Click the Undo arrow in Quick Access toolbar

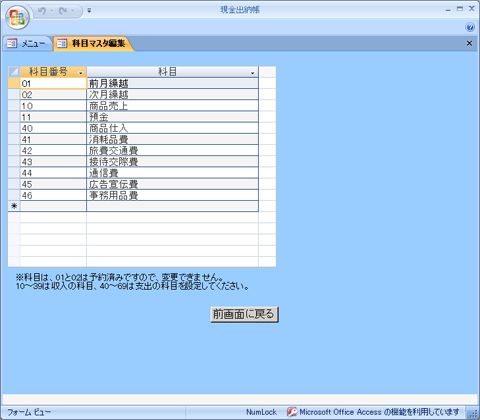(x=42, y=11)
